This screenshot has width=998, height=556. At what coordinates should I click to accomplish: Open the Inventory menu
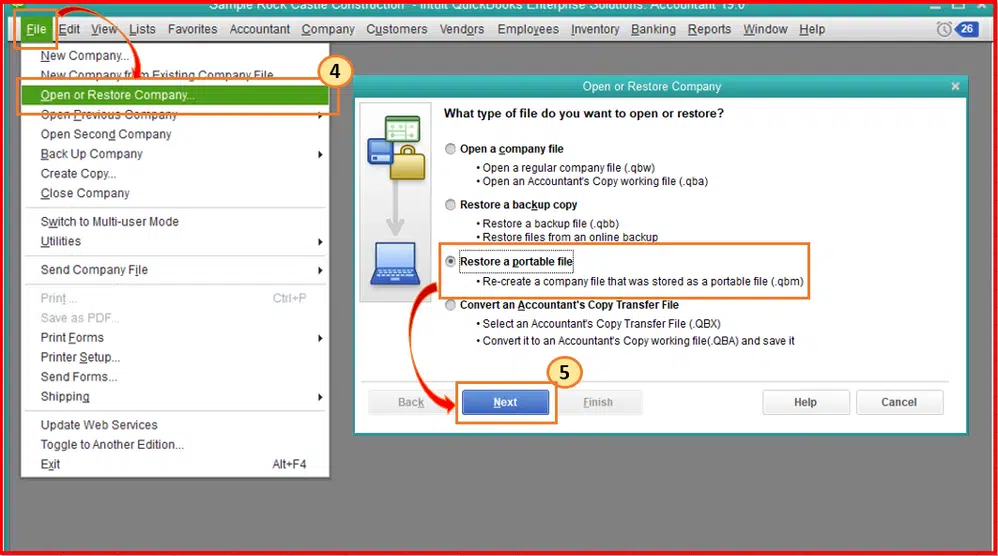[594, 29]
